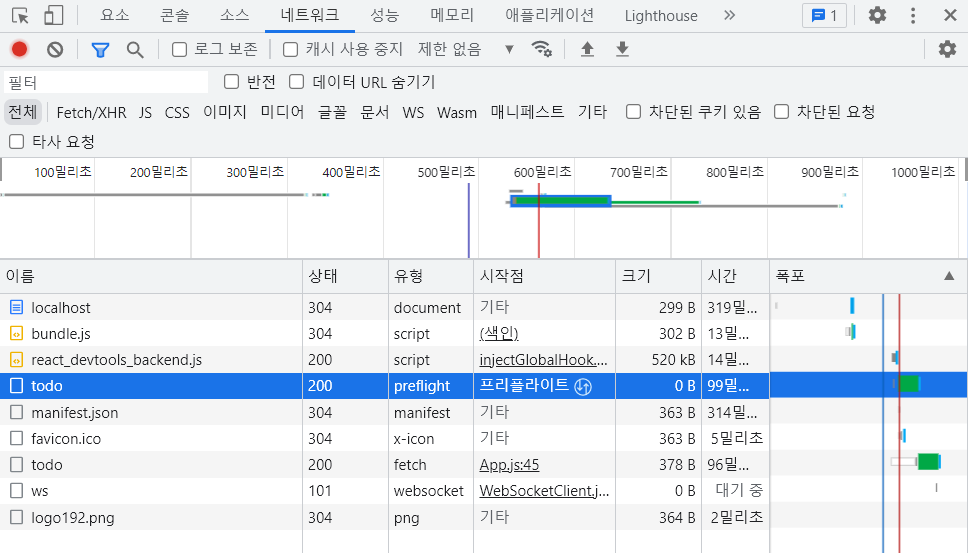Show more panel tabs chevron

click(x=730, y=15)
